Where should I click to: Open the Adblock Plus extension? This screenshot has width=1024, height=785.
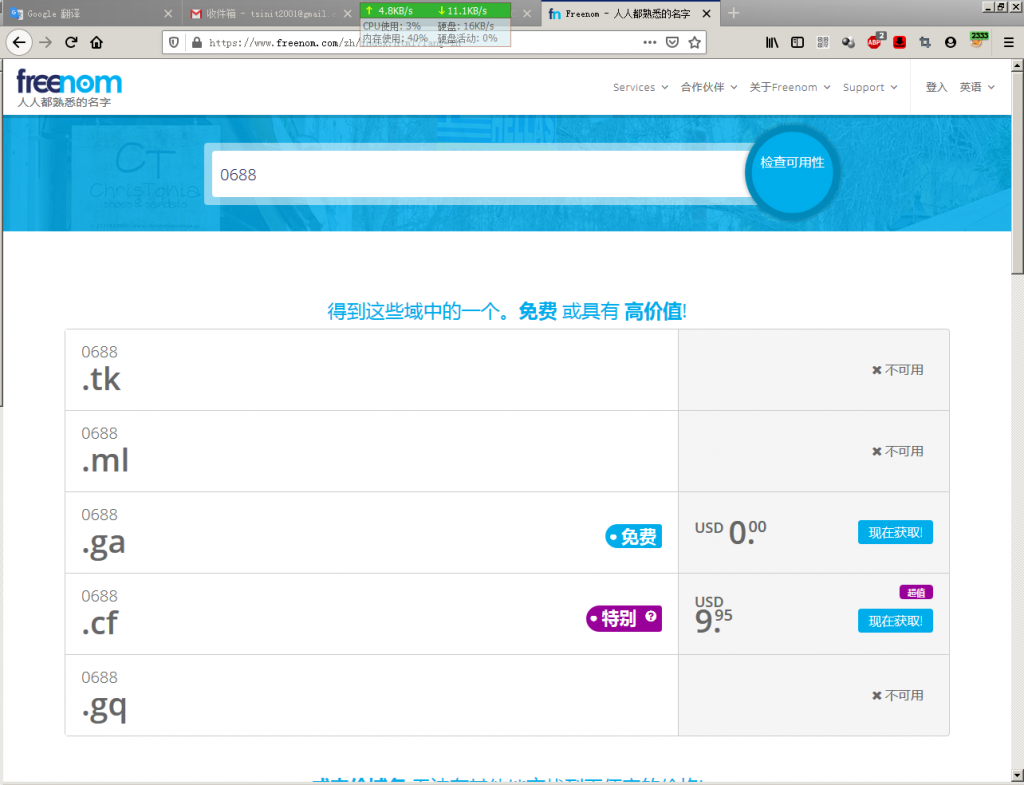pyautogui.click(x=874, y=42)
